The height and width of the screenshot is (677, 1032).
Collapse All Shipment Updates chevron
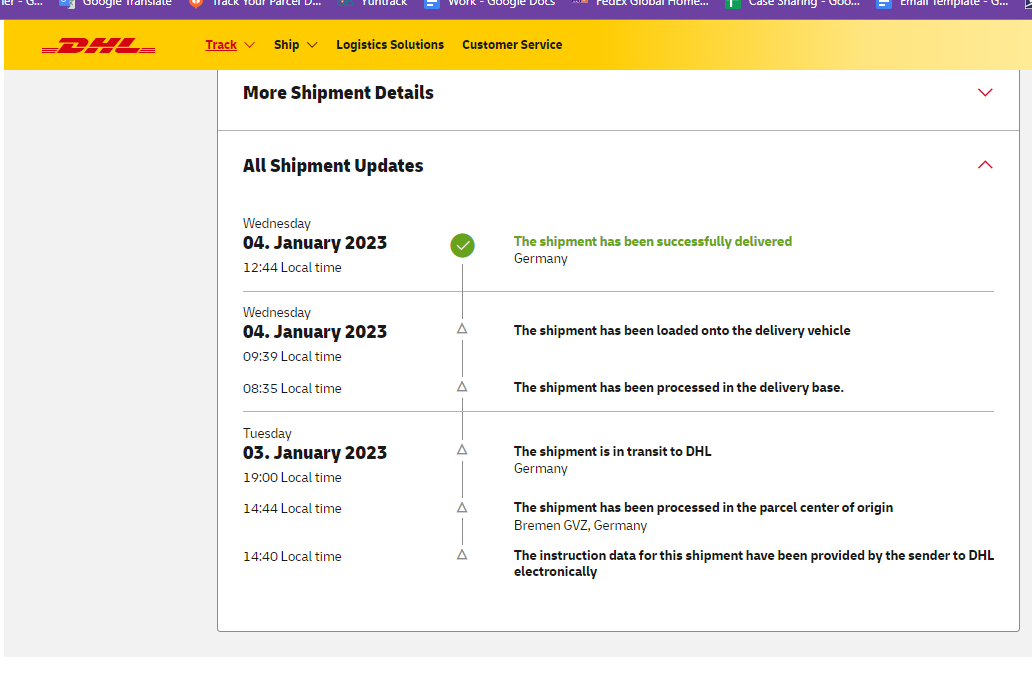coord(985,165)
